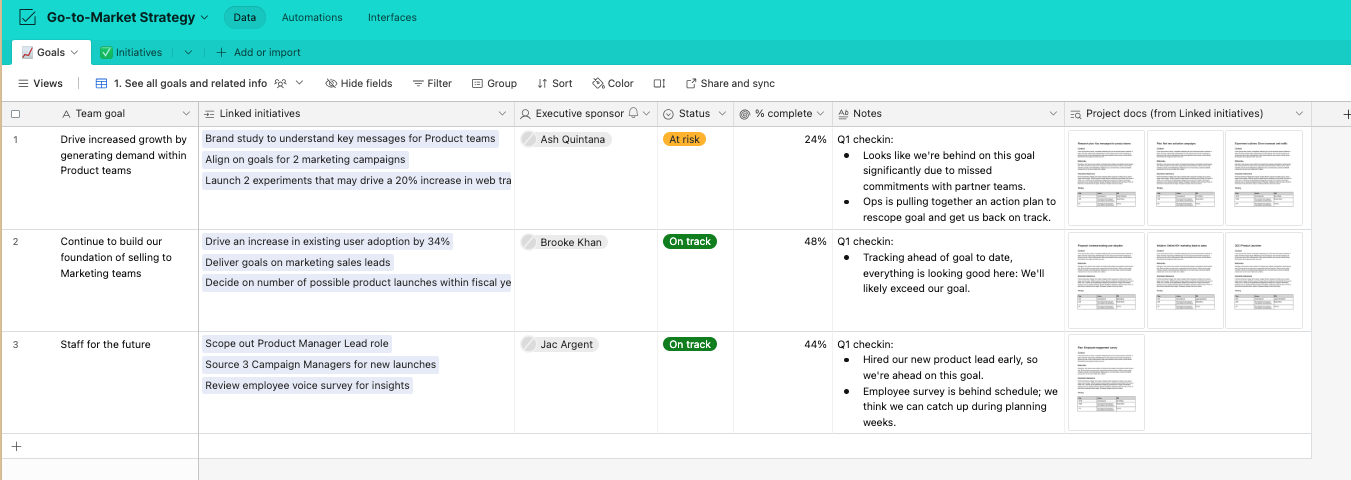Open the Sort tool
Viewport: 1351px width, 480px height.
pyautogui.click(x=554, y=84)
